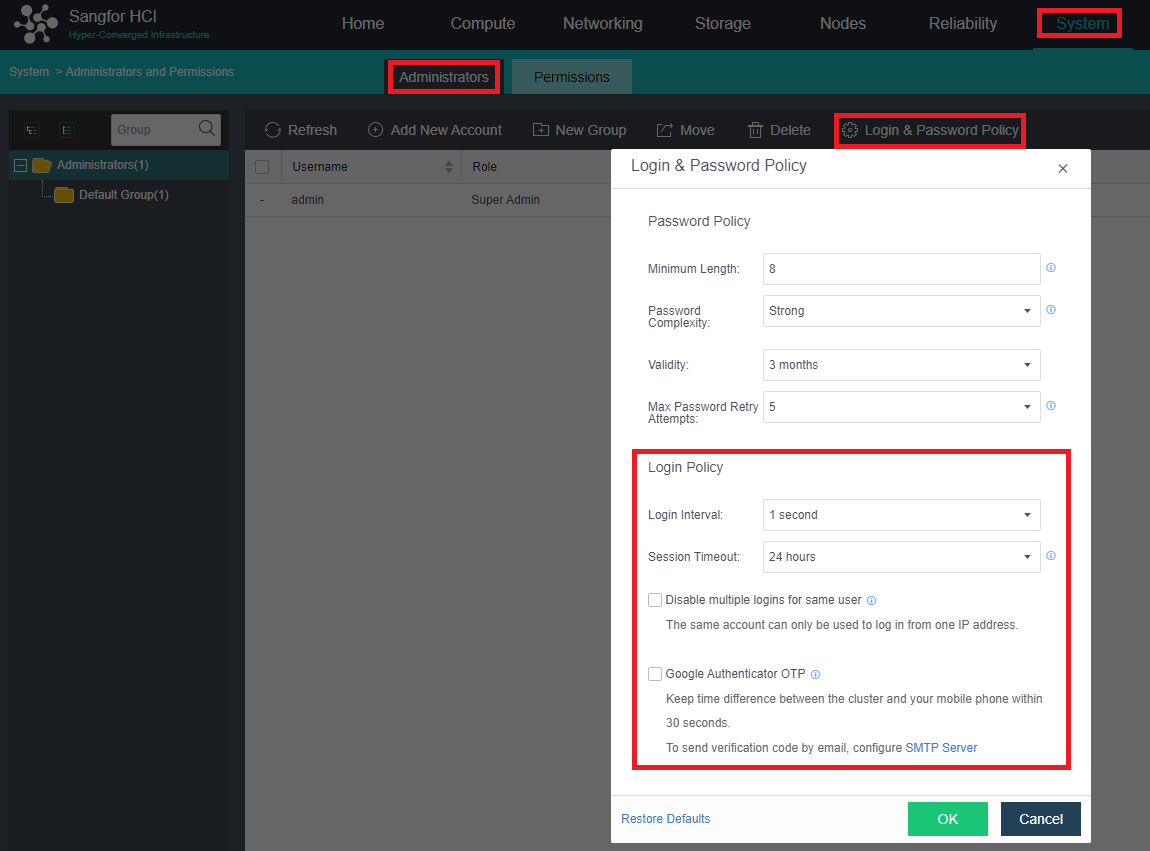Select Administrators(1) tree item label

coord(103,165)
